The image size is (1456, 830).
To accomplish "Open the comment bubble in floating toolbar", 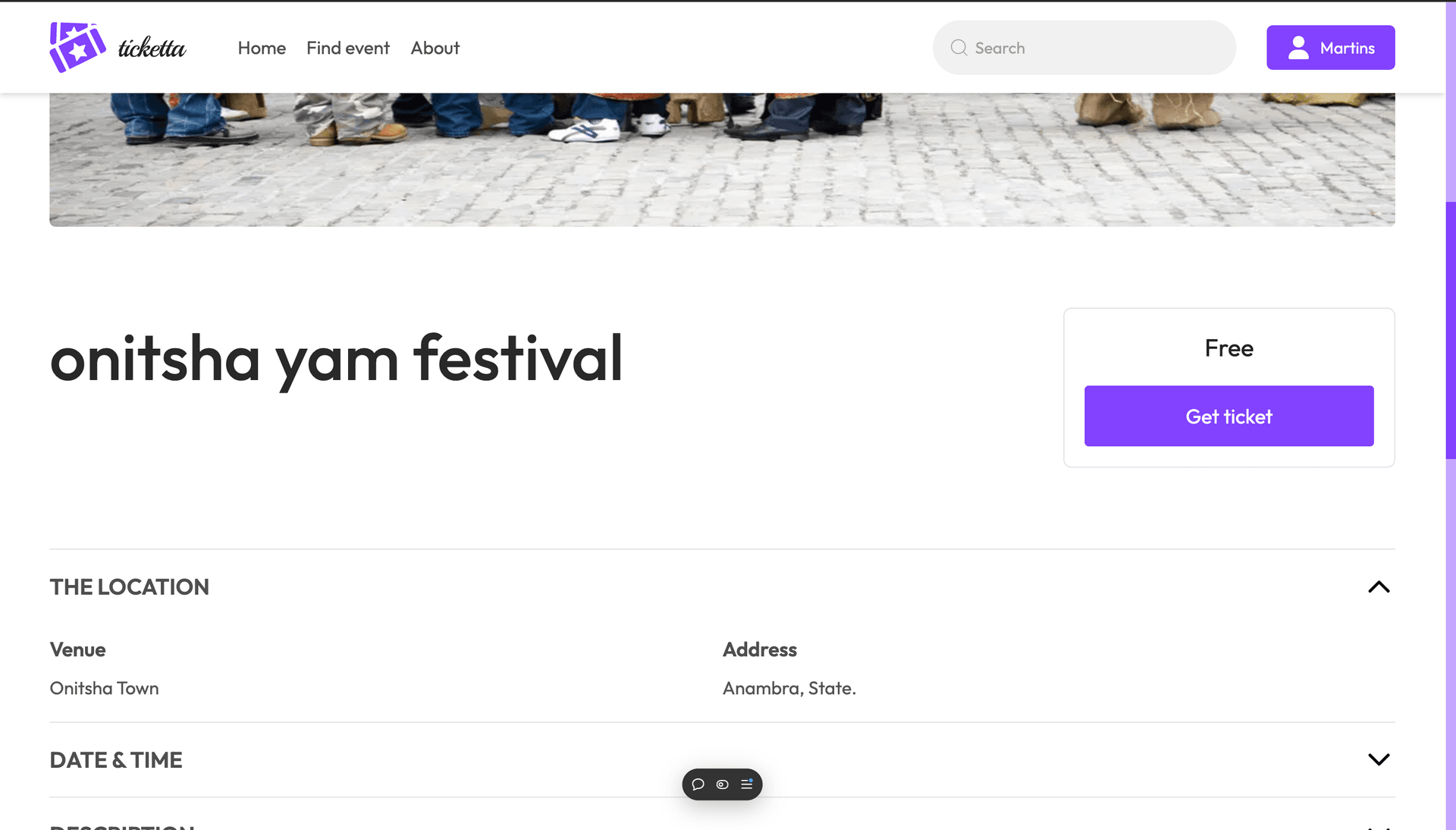I will click(698, 784).
